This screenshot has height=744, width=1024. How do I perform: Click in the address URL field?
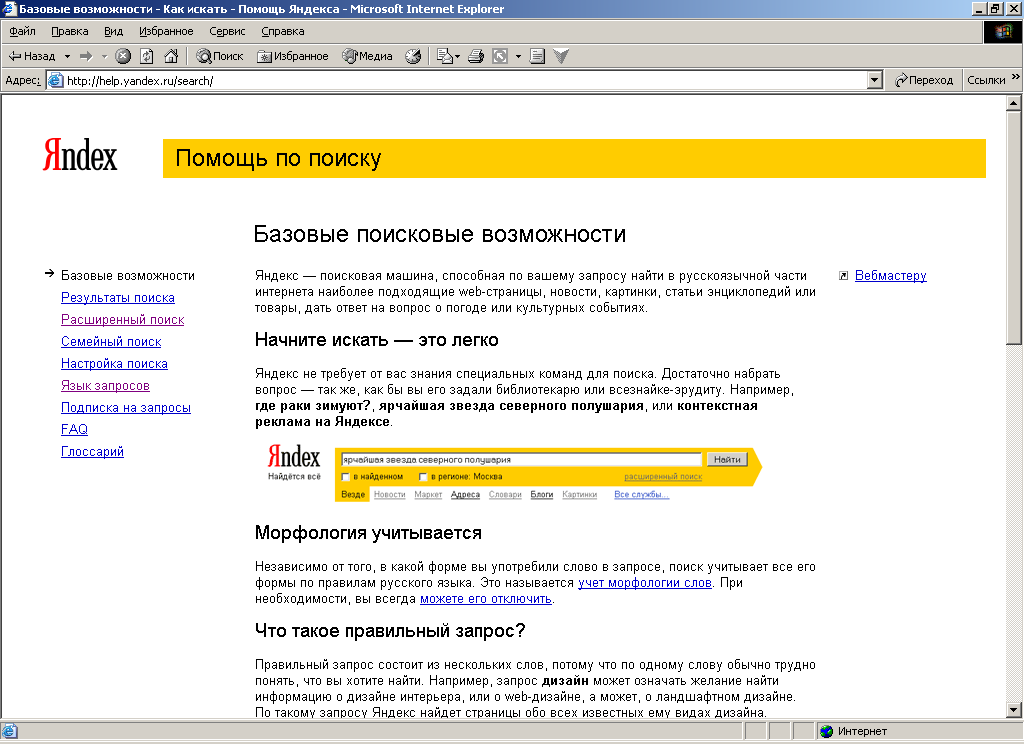[x=466, y=80]
